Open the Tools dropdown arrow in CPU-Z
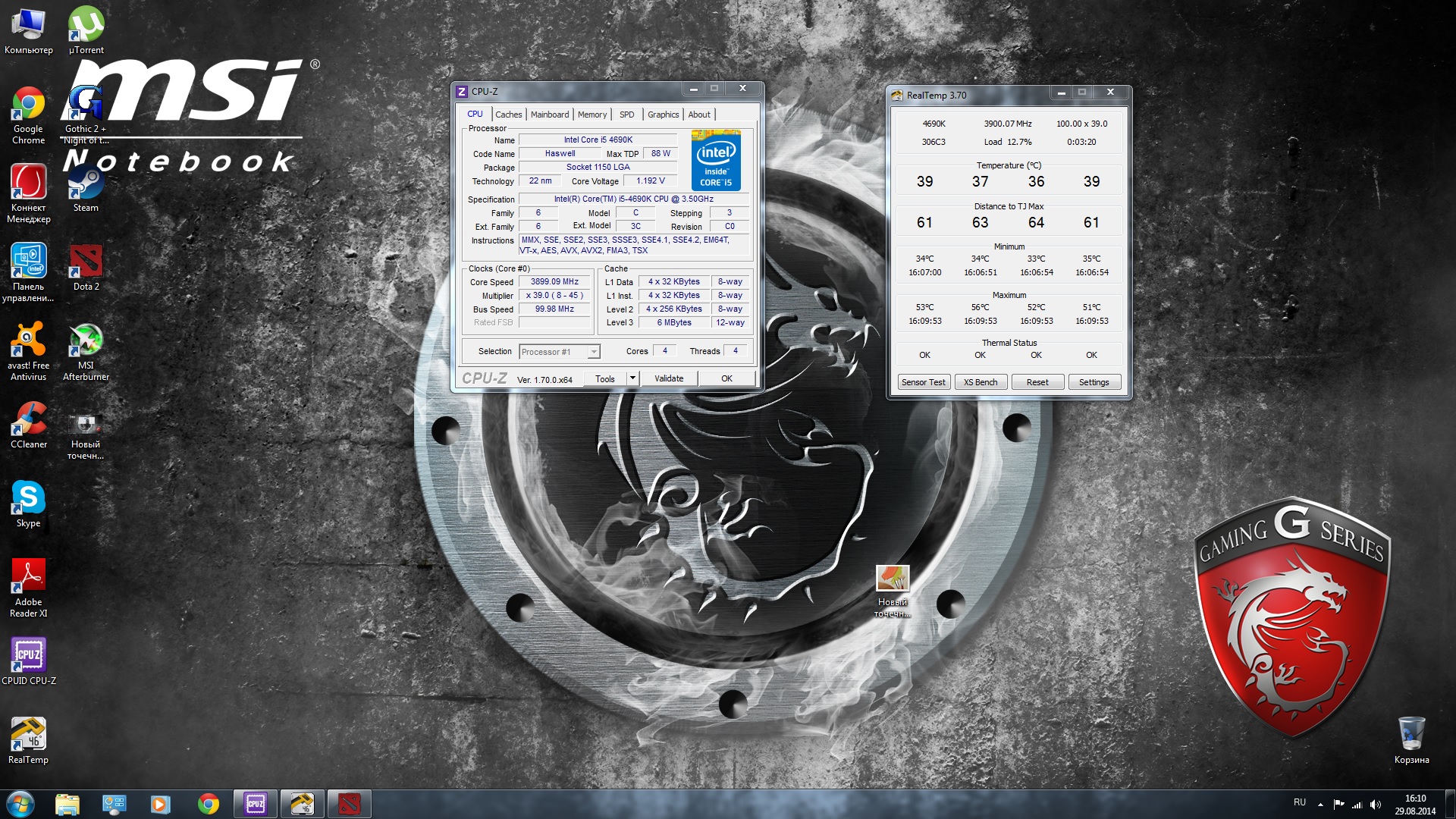The image size is (1456, 819). 632,378
